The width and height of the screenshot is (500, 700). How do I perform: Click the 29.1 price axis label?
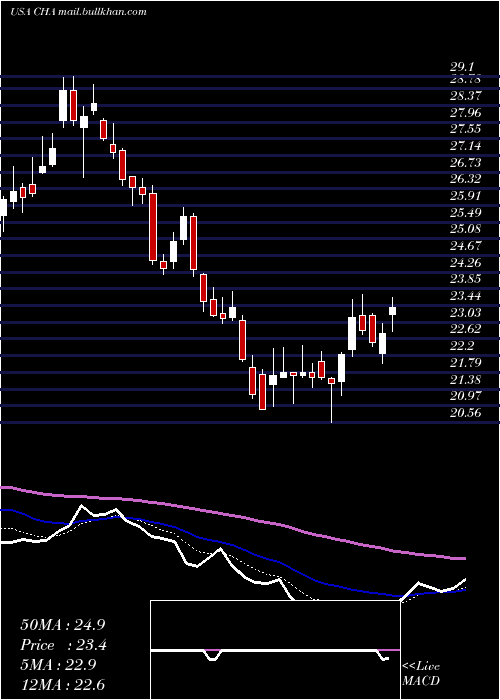click(x=462, y=67)
